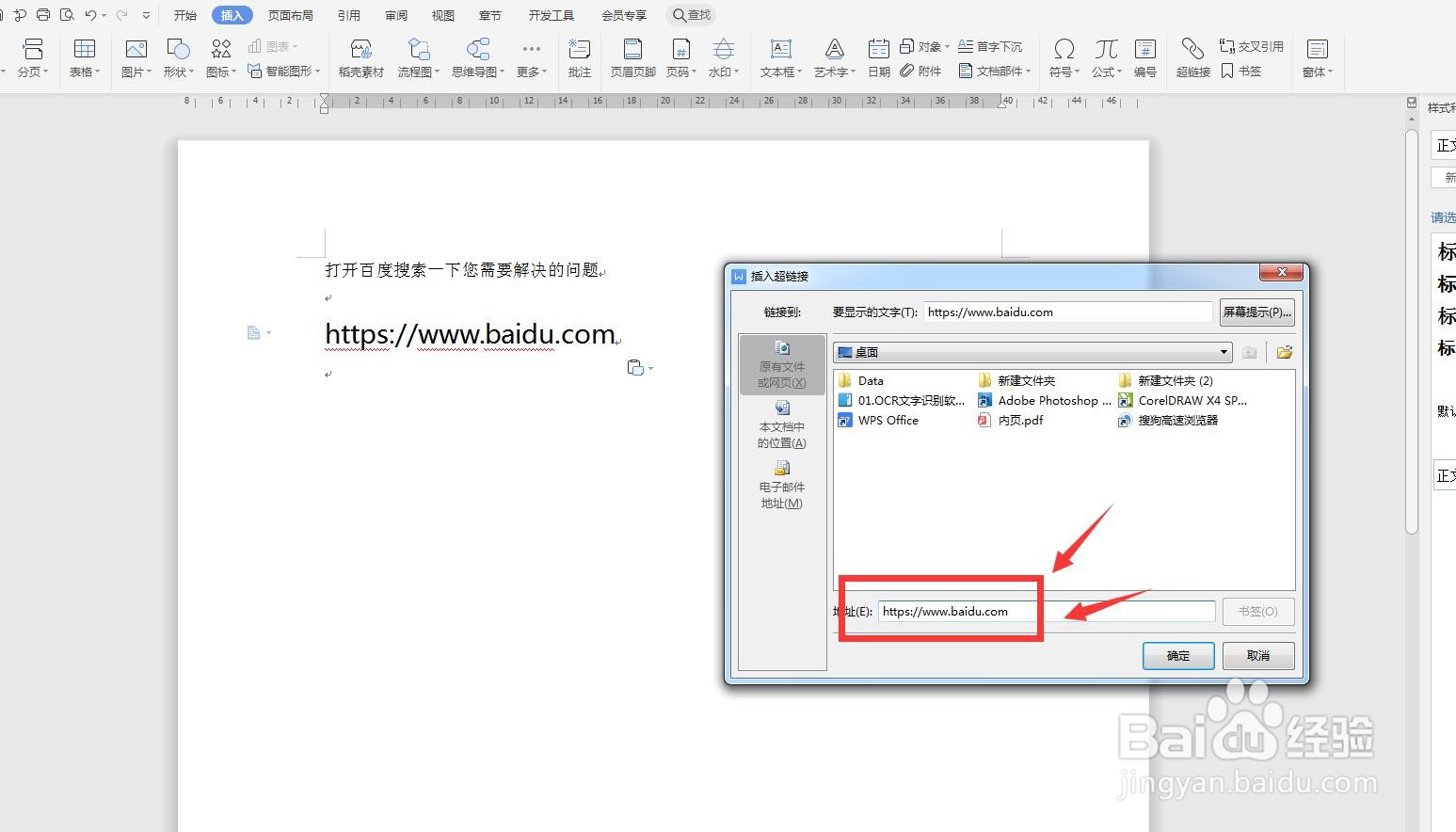The image size is (1456, 832).
Task: Switch to the 视图 tab
Action: tap(443, 15)
